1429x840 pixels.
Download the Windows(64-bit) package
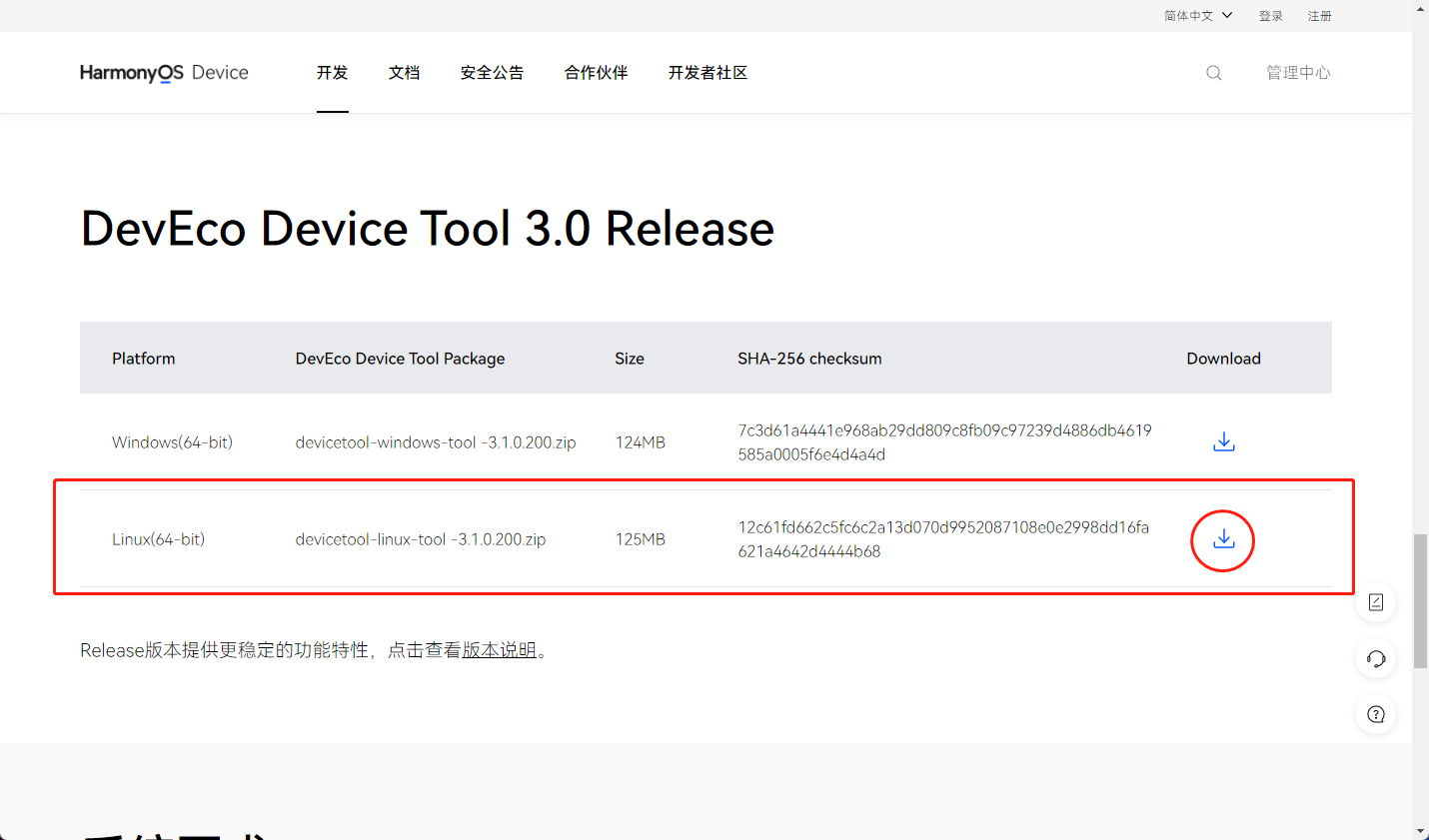pos(1223,441)
